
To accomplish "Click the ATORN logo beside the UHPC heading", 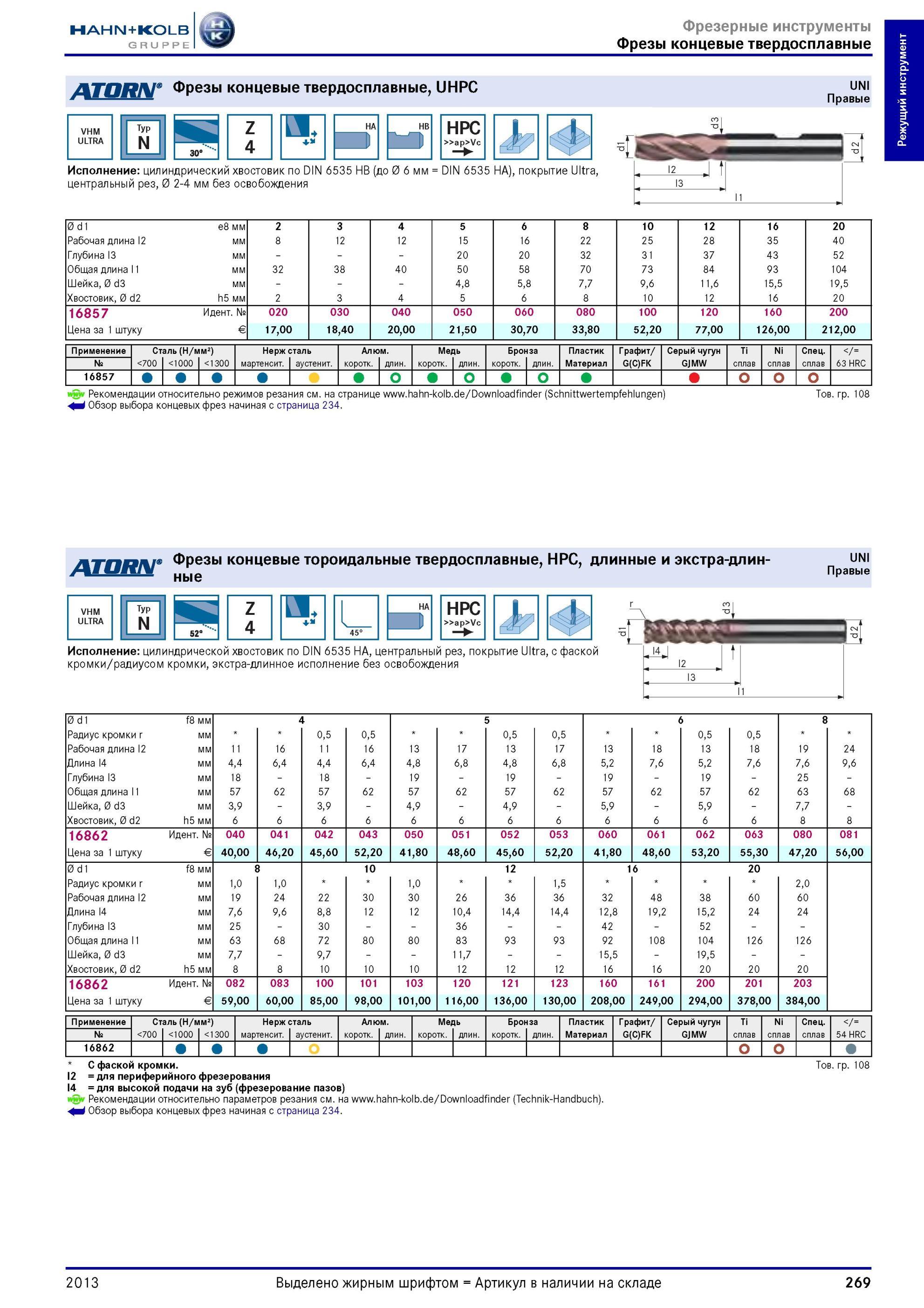I will (116, 91).
